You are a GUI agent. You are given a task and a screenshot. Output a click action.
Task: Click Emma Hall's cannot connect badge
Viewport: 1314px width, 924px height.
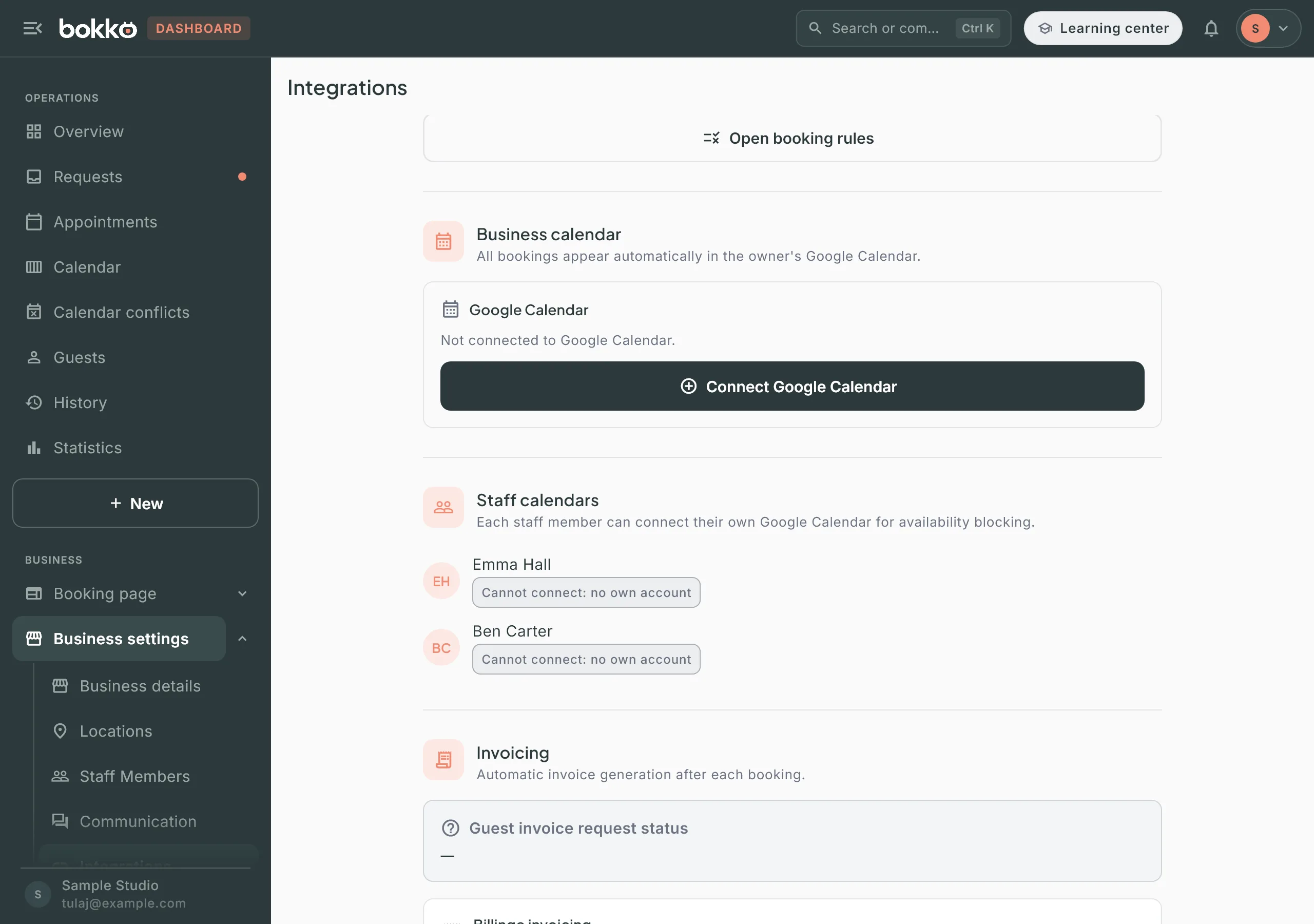586,592
